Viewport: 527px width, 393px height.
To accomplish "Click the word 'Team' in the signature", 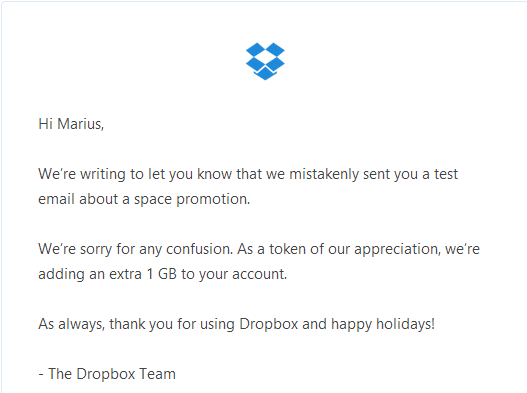I will click(x=157, y=374).
